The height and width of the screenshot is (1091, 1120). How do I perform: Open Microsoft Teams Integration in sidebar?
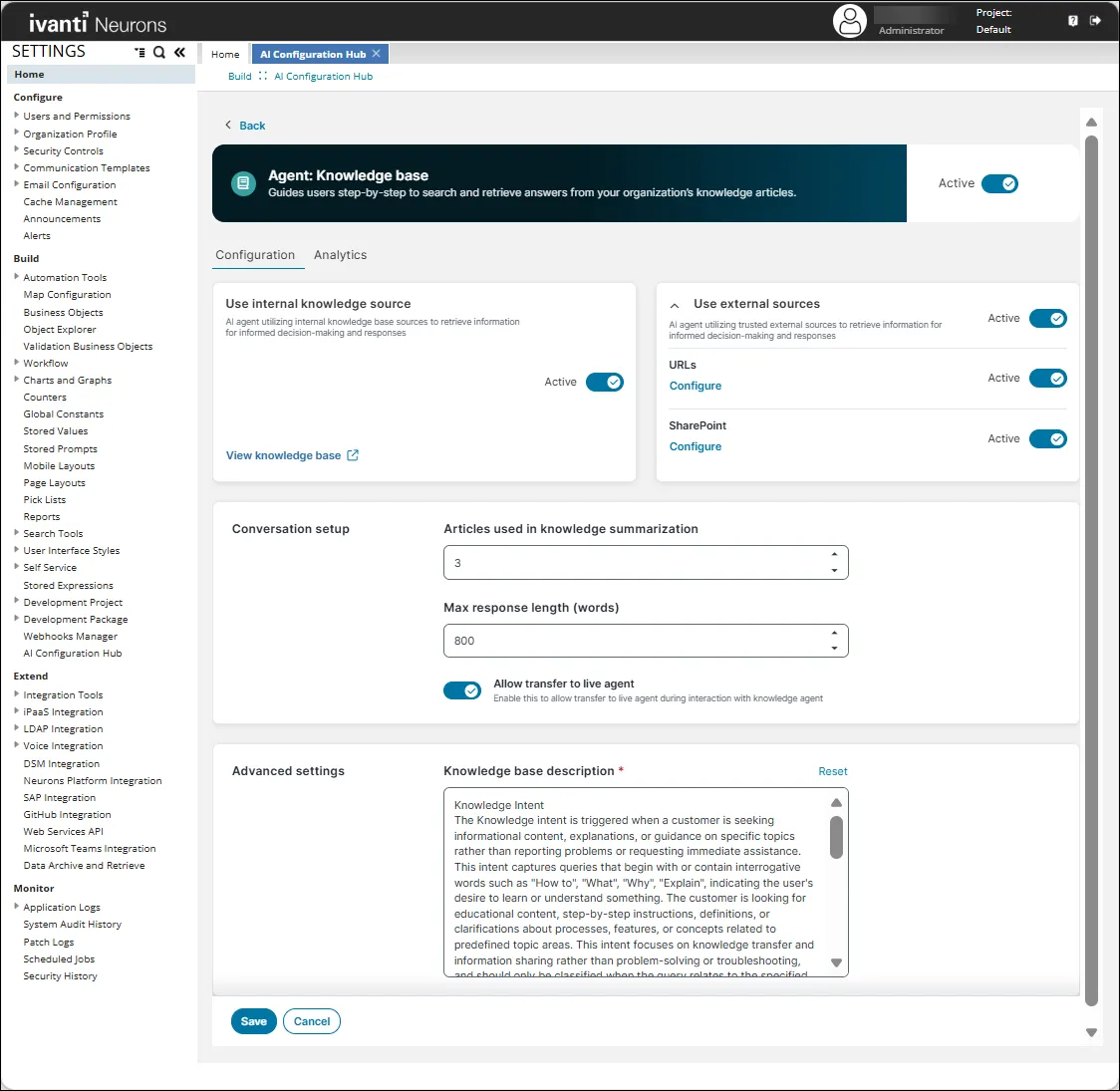click(x=90, y=848)
